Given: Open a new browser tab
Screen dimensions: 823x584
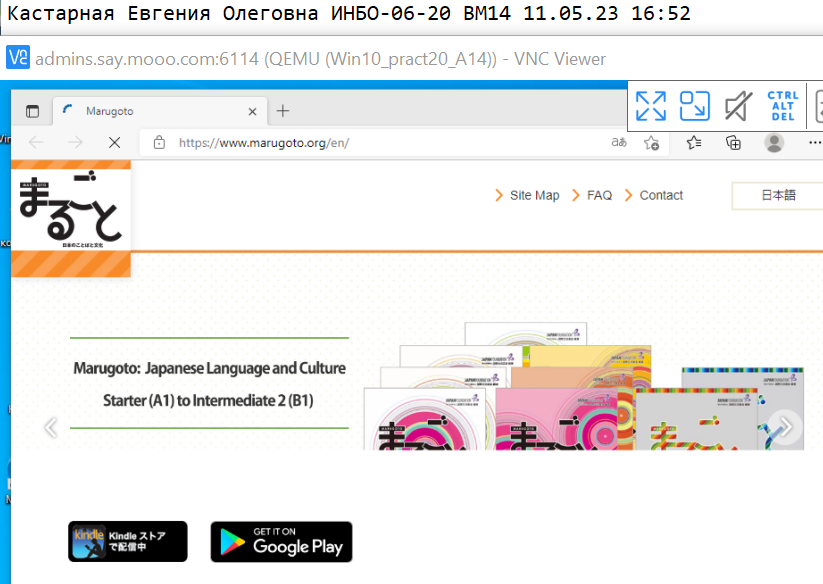Looking at the screenshot, I should (283, 111).
